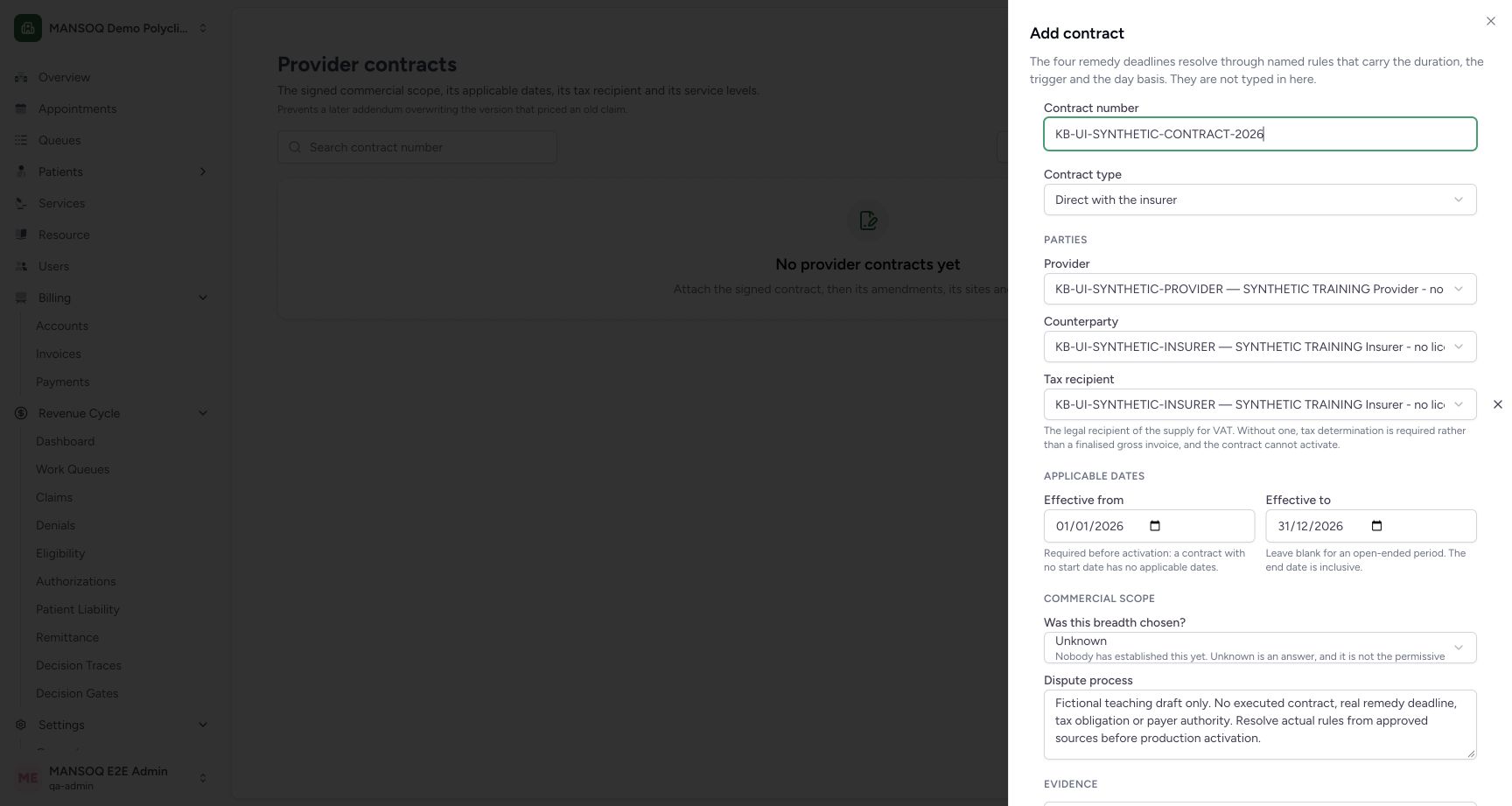Viewport: 1512px width, 806px height.
Task: Click the Dispute process text area
Action: (x=1260, y=725)
